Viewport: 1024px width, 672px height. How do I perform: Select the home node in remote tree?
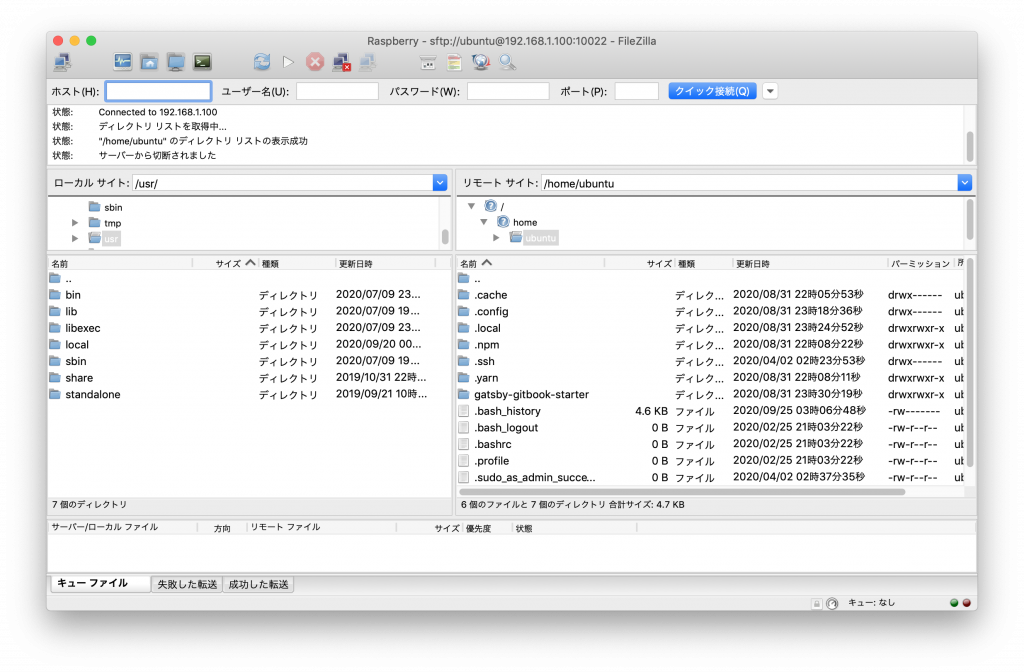tap(518, 222)
